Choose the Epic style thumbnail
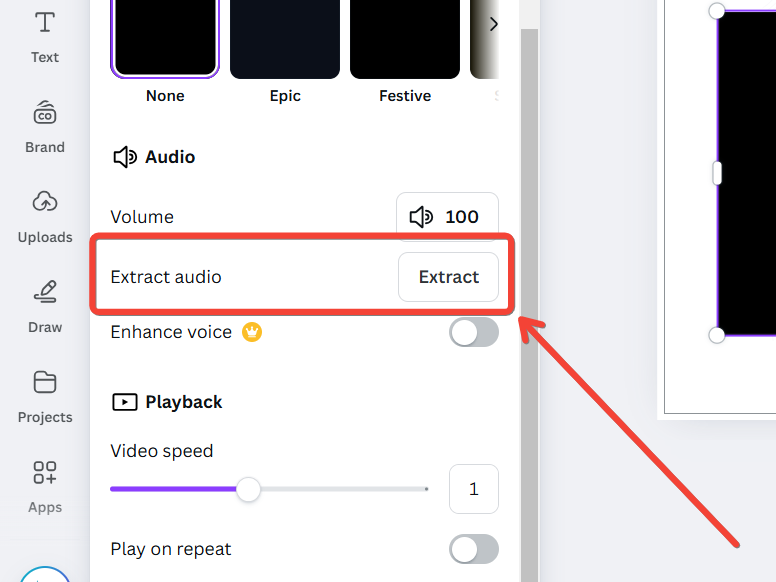 (285, 38)
